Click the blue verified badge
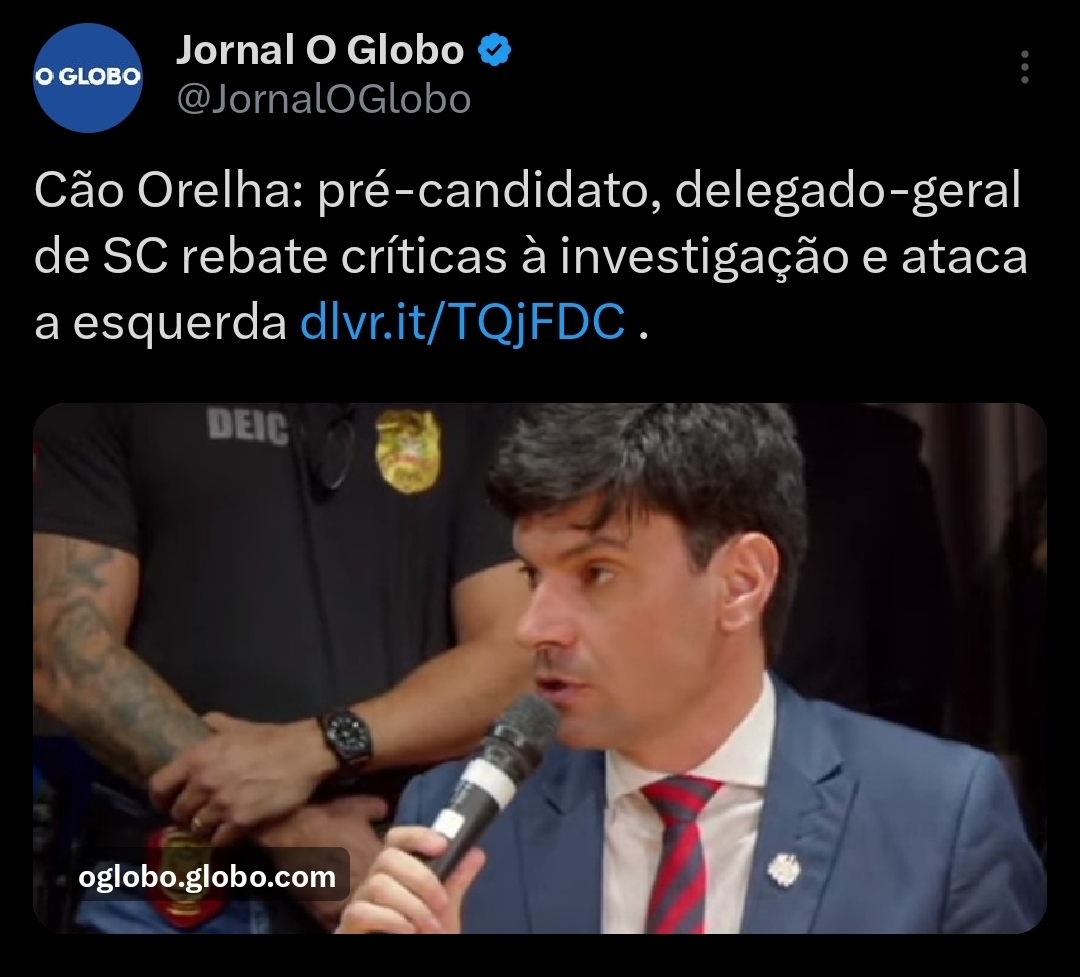Image resolution: width=1080 pixels, height=977 pixels. point(495,51)
